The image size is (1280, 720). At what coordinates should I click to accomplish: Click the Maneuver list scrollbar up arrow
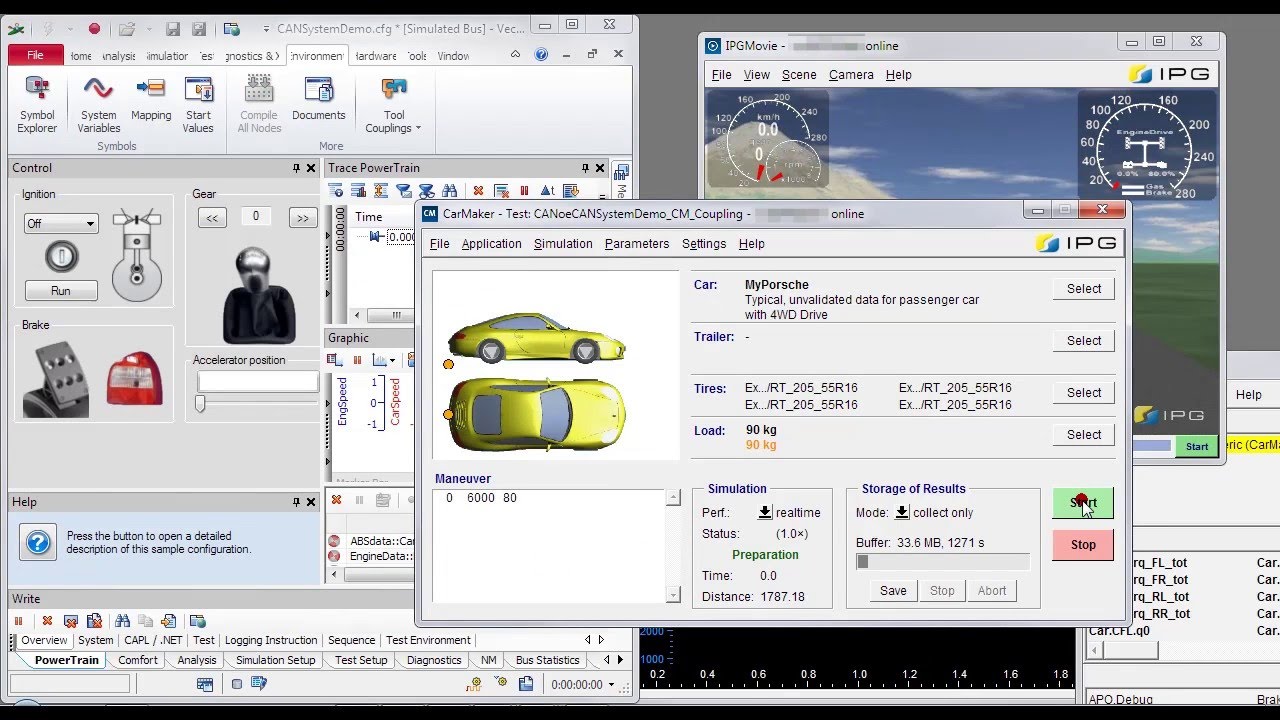tap(673, 498)
